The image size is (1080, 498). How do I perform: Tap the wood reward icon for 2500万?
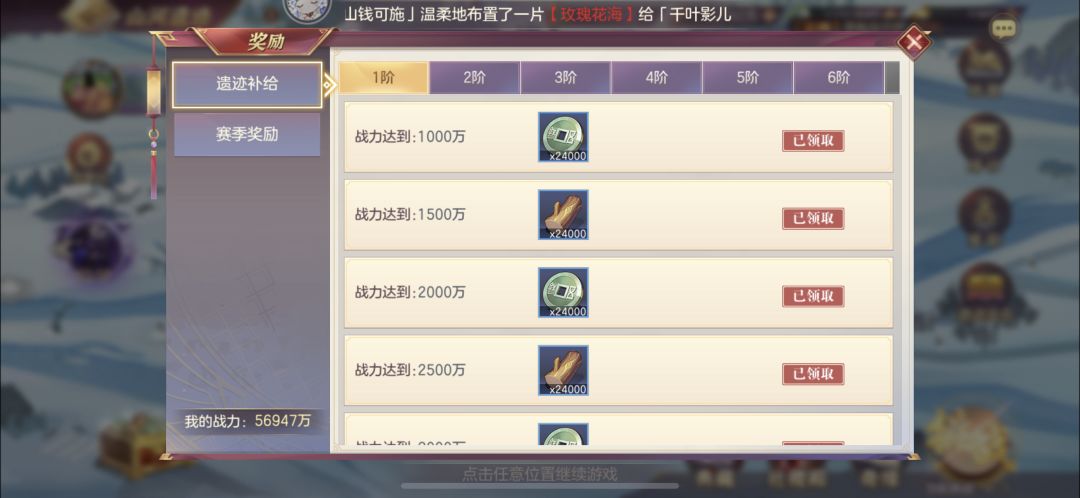click(563, 371)
